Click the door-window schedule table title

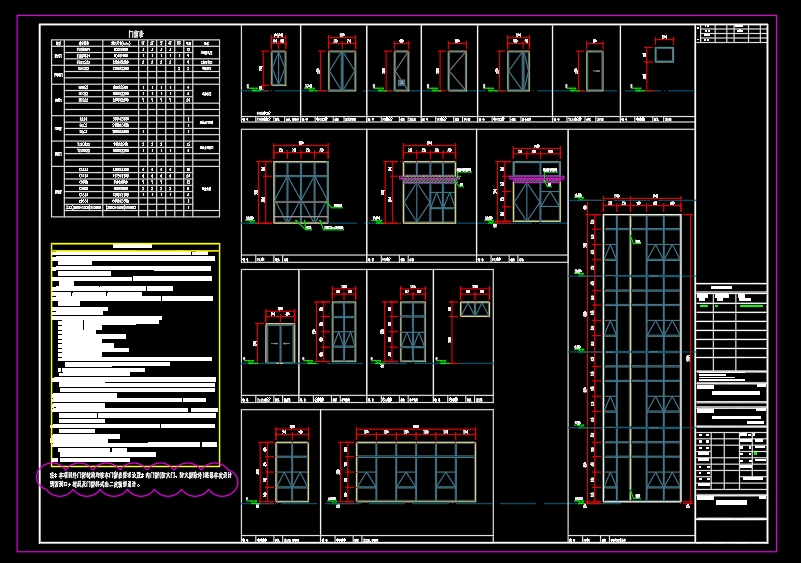136,34
